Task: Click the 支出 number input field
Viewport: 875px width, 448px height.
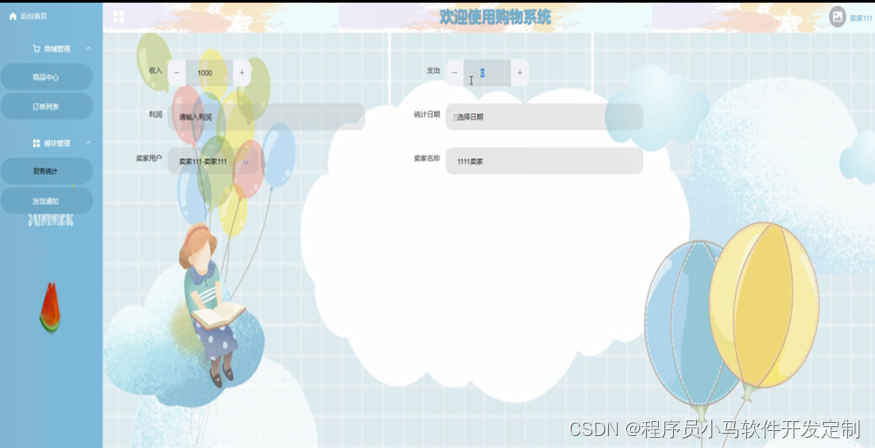Action: [487, 73]
